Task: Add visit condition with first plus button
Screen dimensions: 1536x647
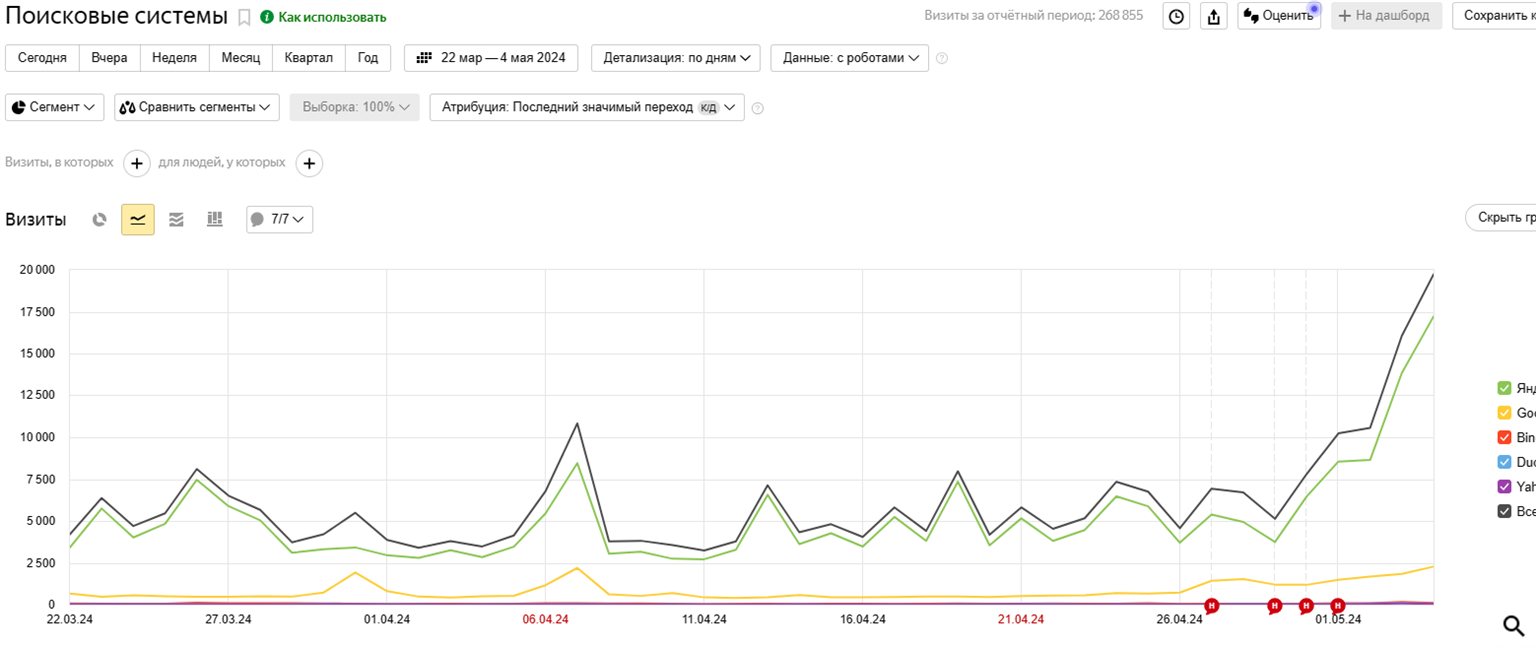Action: tap(136, 163)
